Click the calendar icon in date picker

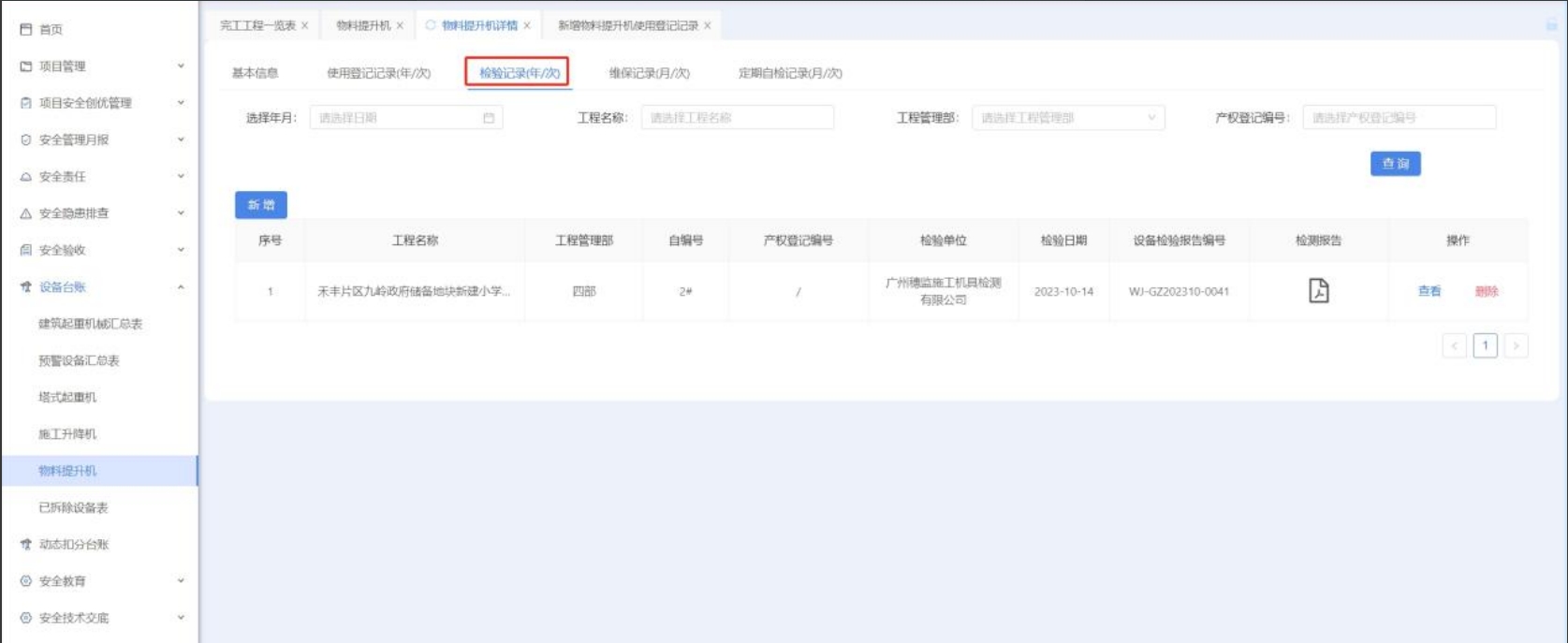(489, 118)
